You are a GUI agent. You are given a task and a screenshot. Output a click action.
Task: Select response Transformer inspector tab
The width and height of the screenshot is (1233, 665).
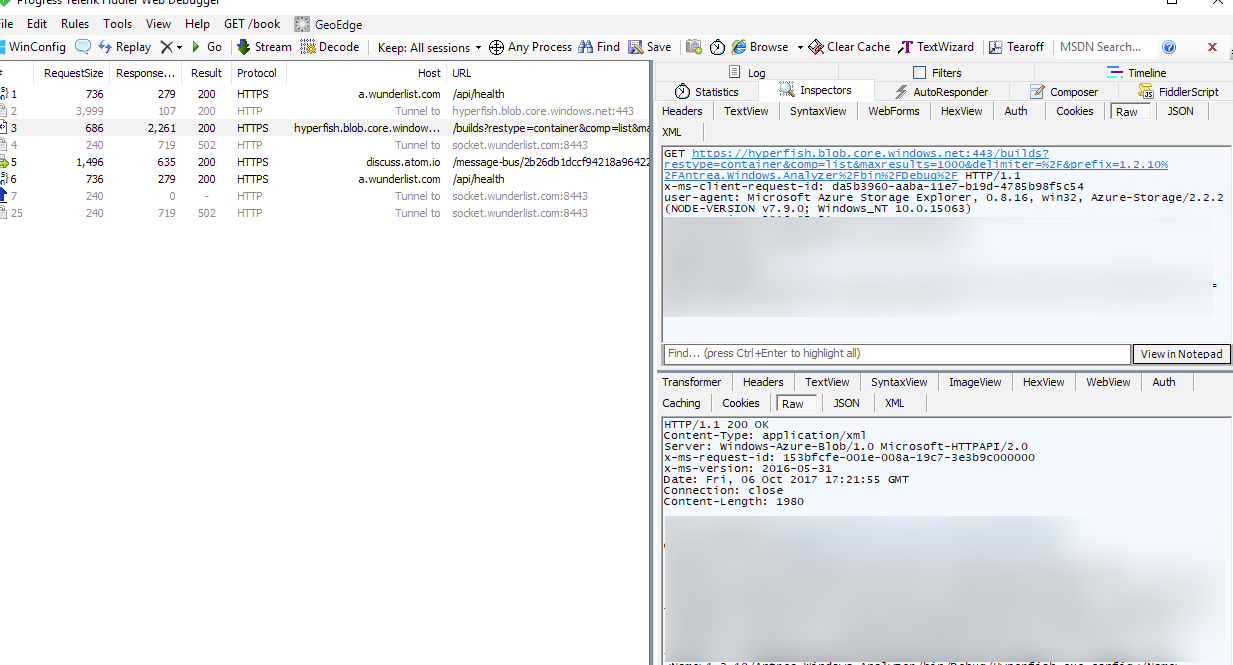(x=691, y=382)
